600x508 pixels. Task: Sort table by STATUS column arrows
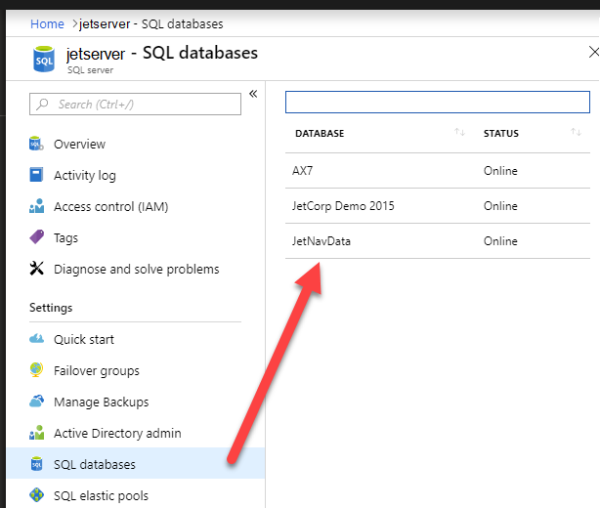(576, 132)
